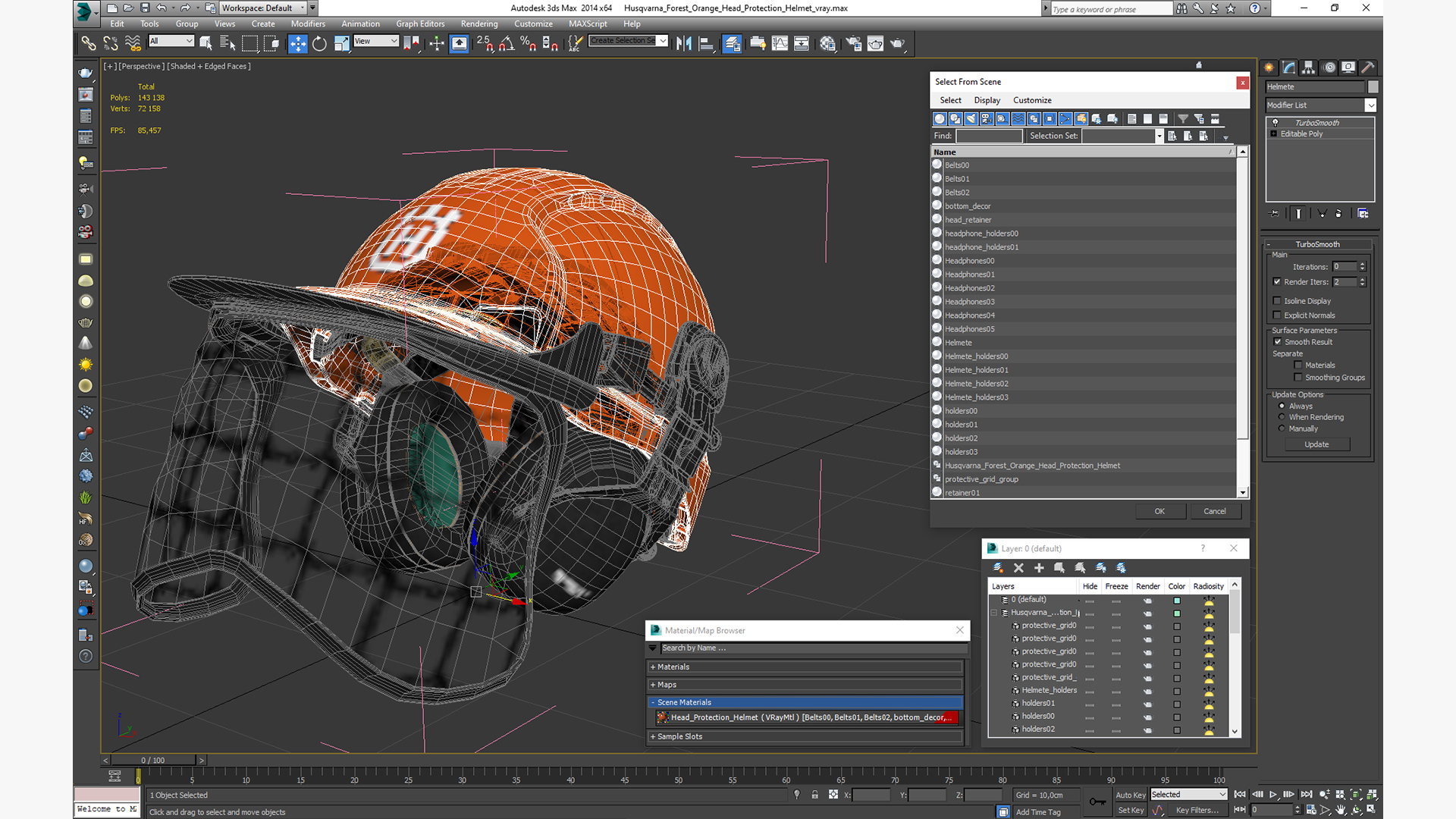Open Curve Editor icon in toolbar

pos(780,44)
